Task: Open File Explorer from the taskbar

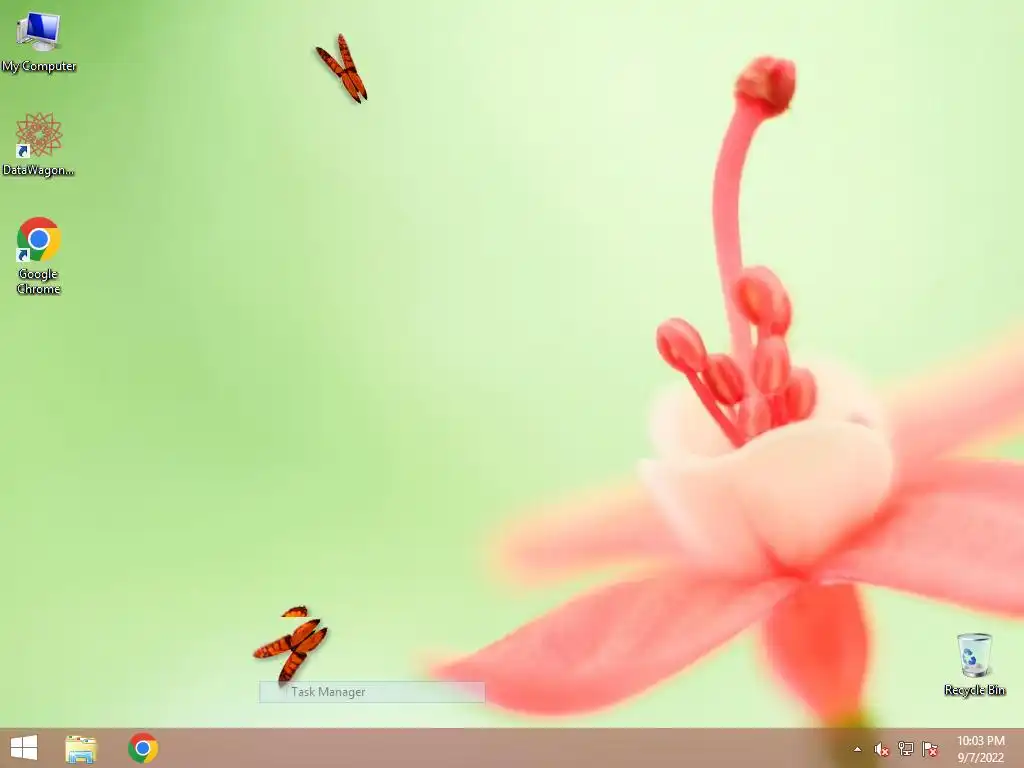Action: point(81,748)
